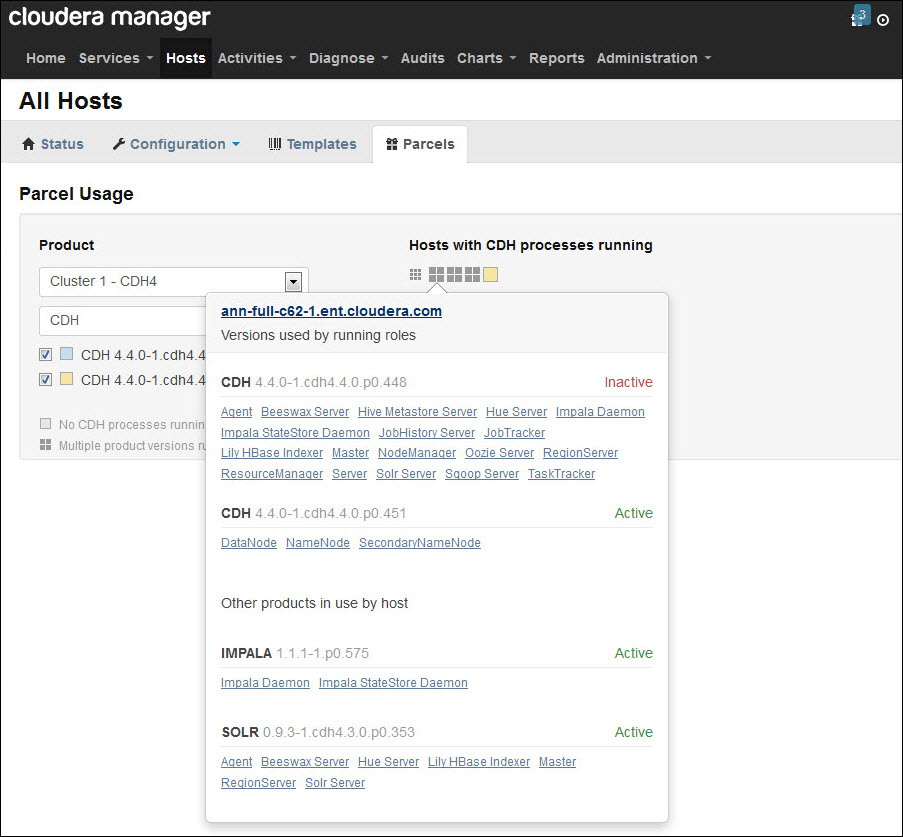This screenshot has height=837, width=903.
Task: Click the Agent link under CDH p0.448
Action: pos(237,412)
